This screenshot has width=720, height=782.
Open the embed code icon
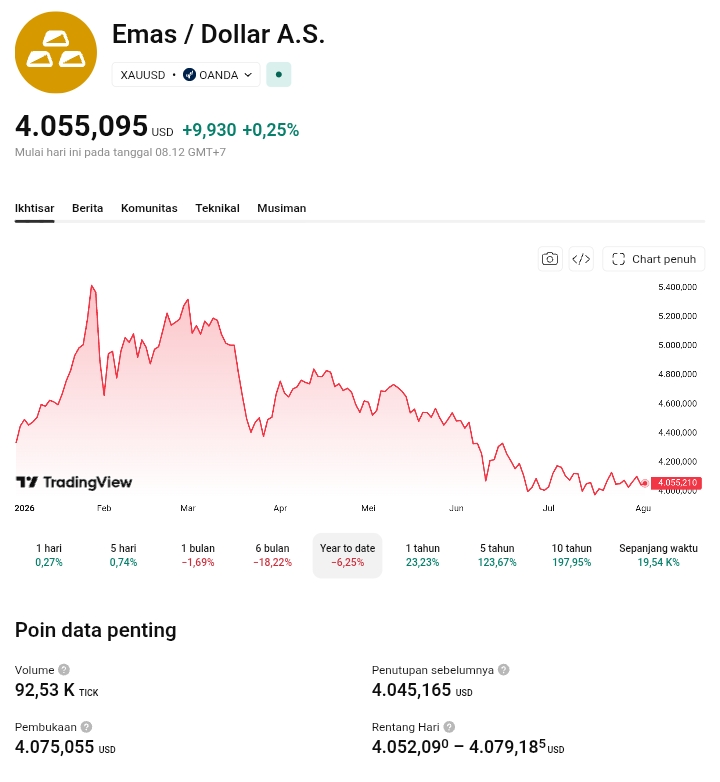tap(581, 259)
